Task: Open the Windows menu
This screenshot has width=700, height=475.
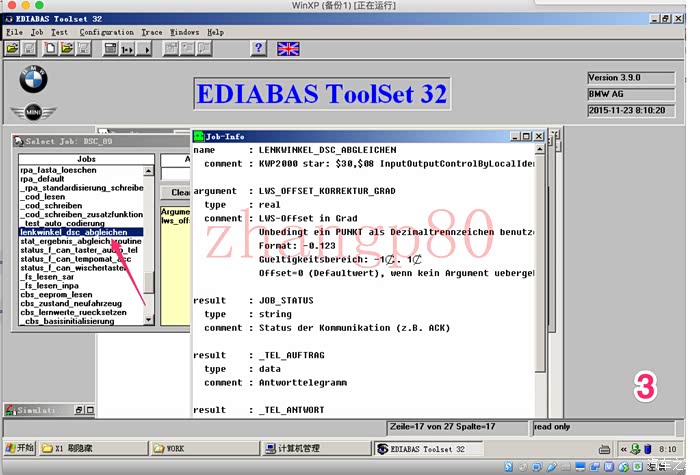Action: pyautogui.click(x=185, y=32)
